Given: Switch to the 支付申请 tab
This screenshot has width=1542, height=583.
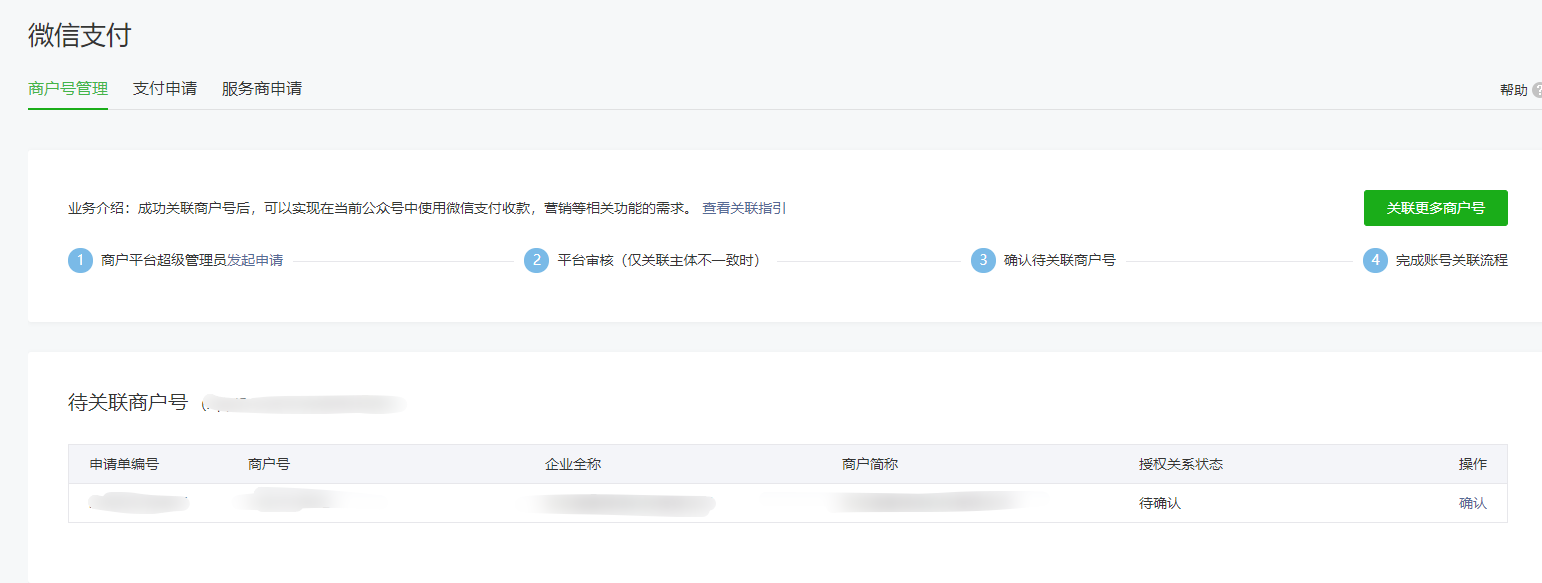Looking at the screenshot, I should coord(165,89).
